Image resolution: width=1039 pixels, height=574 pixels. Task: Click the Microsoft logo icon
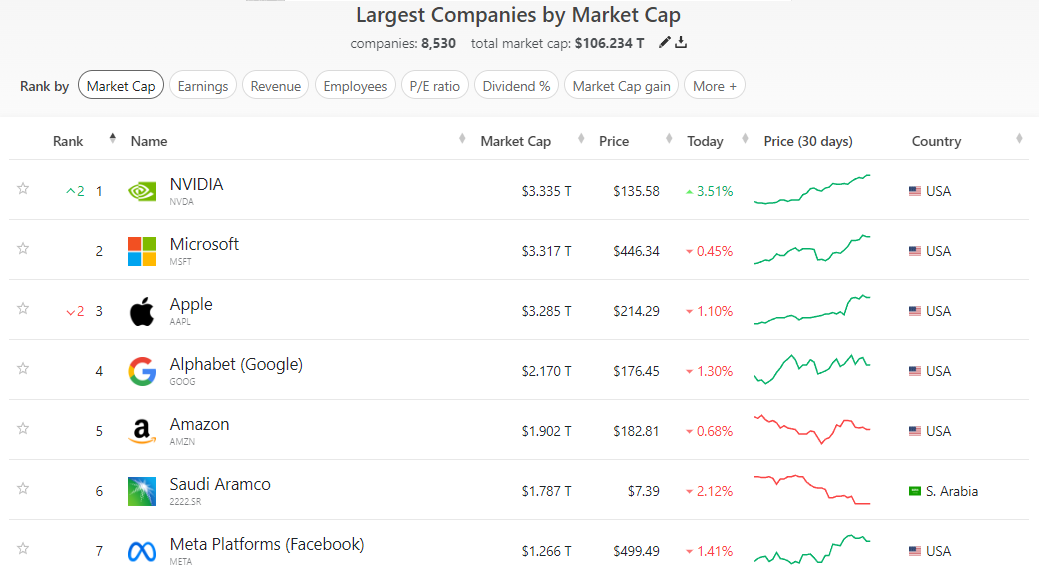coord(142,251)
